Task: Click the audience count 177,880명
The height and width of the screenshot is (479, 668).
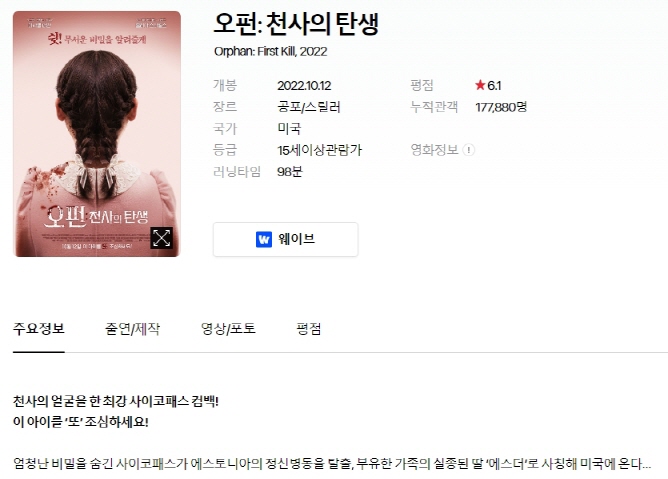Action: [501, 107]
